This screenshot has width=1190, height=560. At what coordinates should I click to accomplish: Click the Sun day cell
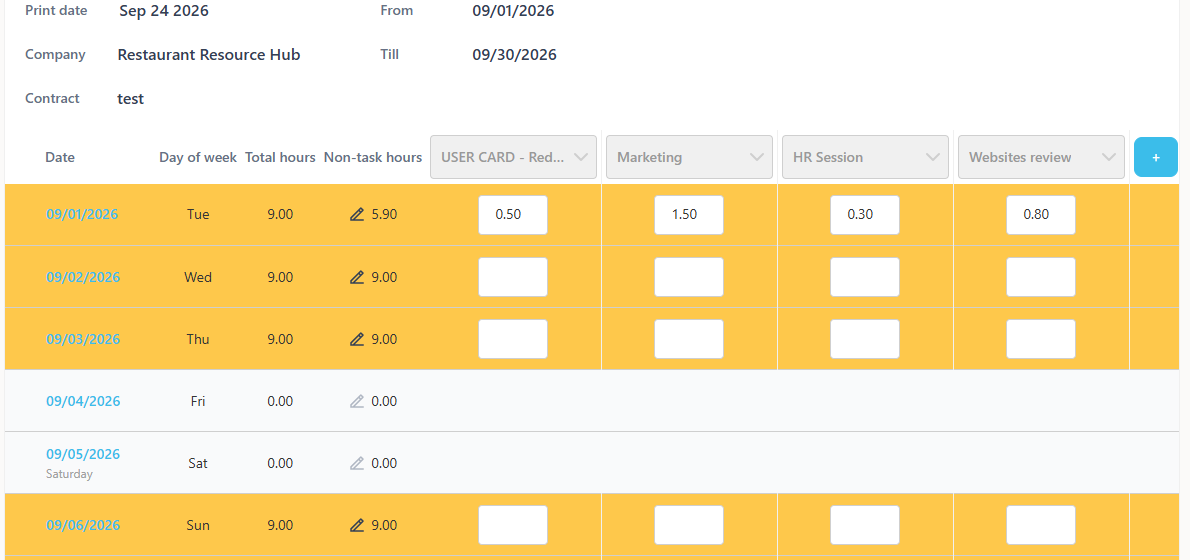point(198,525)
